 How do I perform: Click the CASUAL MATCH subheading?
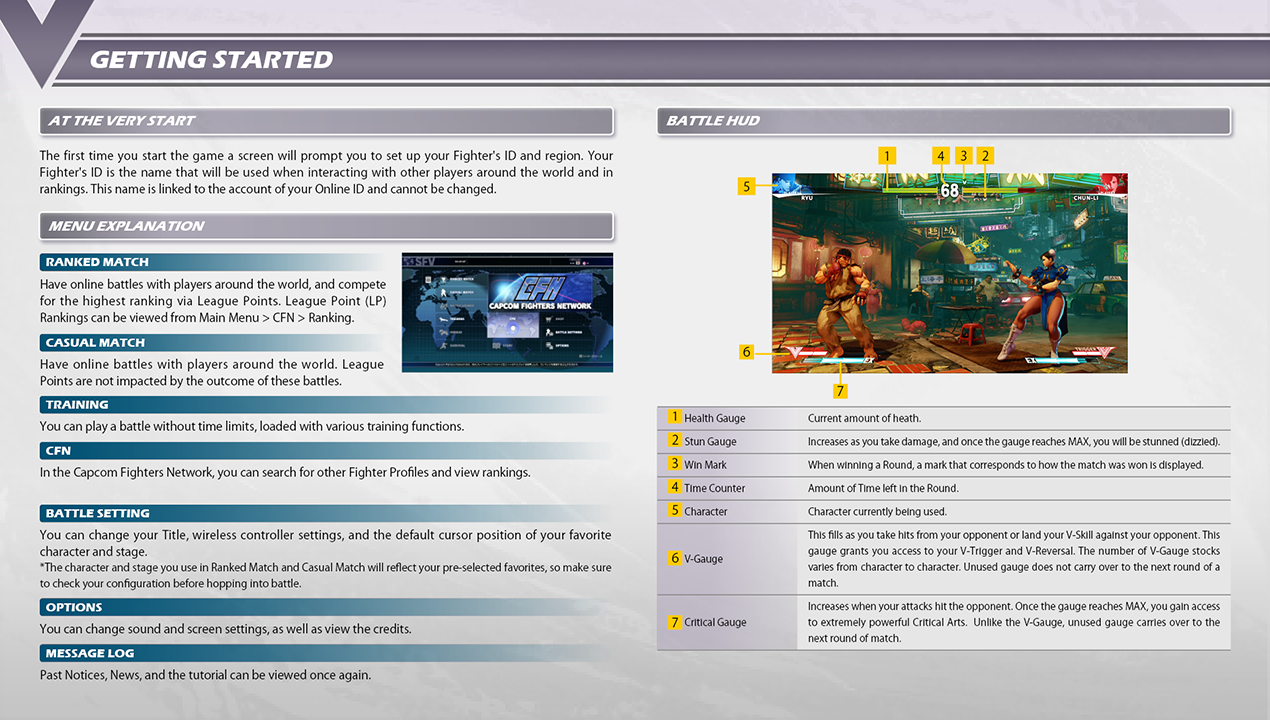click(x=95, y=342)
